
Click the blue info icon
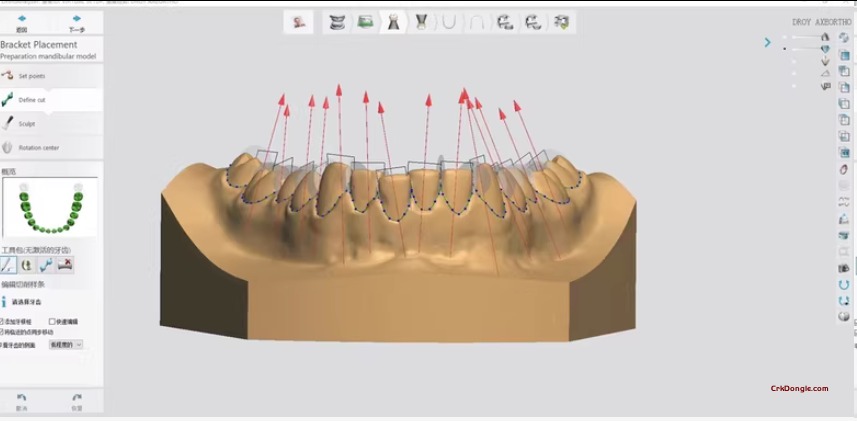click(4, 302)
